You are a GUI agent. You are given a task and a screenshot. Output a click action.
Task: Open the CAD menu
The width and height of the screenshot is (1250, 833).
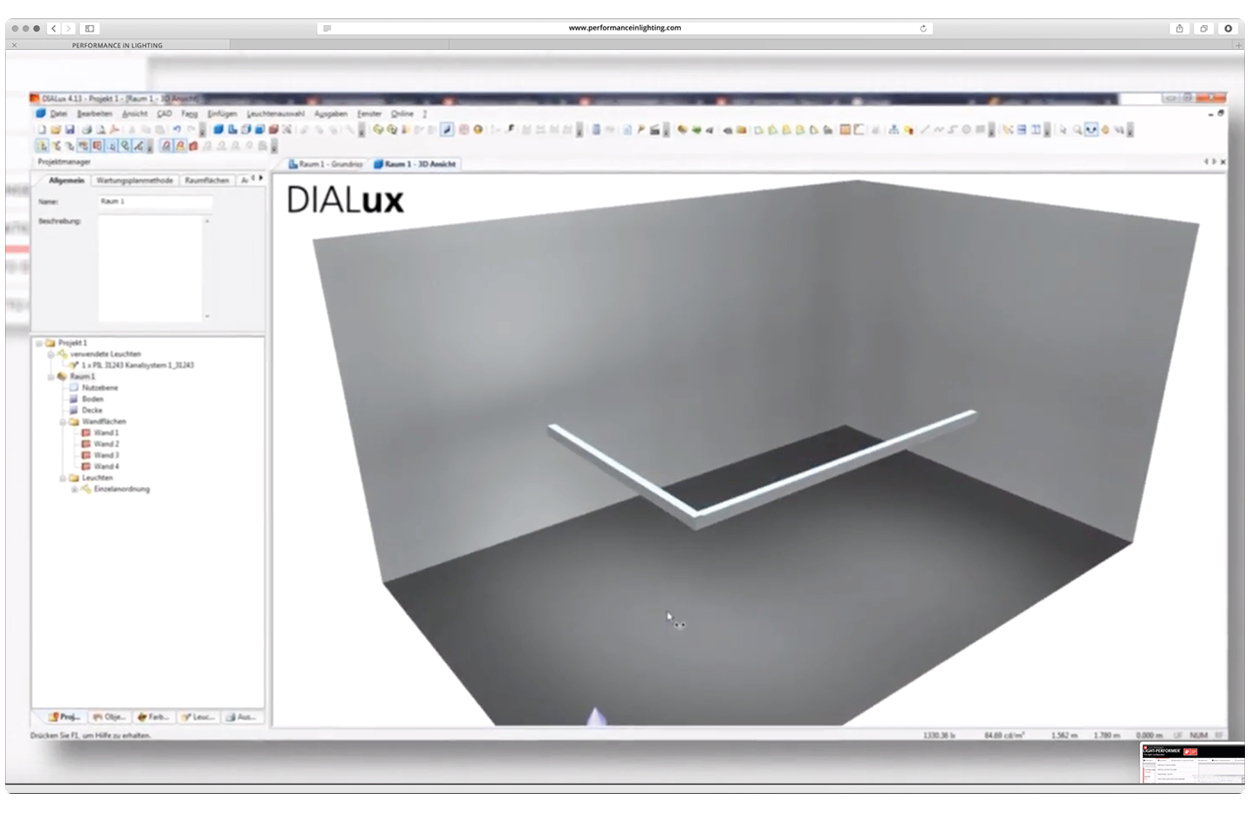pos(164,114)
